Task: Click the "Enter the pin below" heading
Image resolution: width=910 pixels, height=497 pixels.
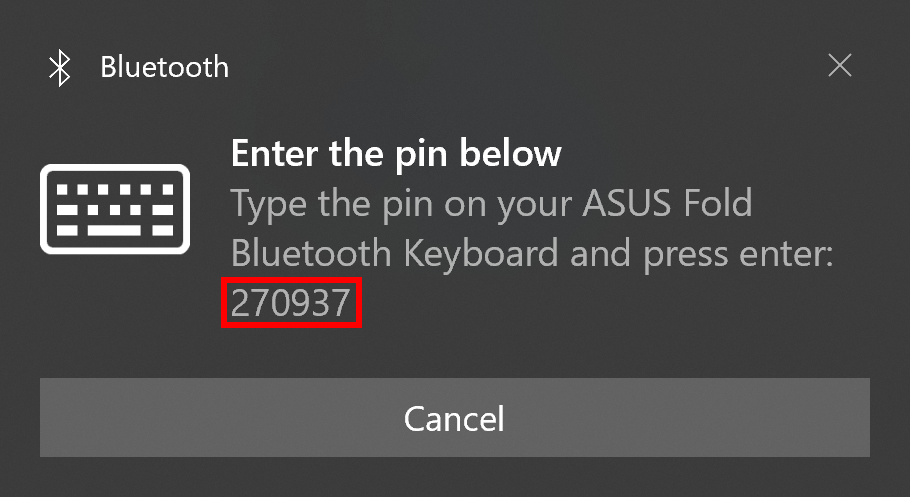Action: pyautogui.click(x=396, y=153)
